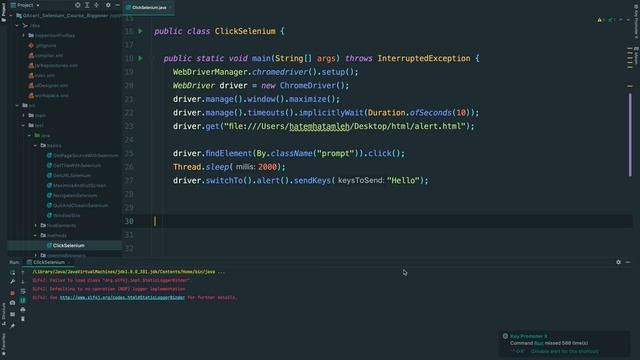The width and height of the screenshot is (640, 360).
Task: Click the Run link in the Key Promoter notification
Action: [539, 343]
